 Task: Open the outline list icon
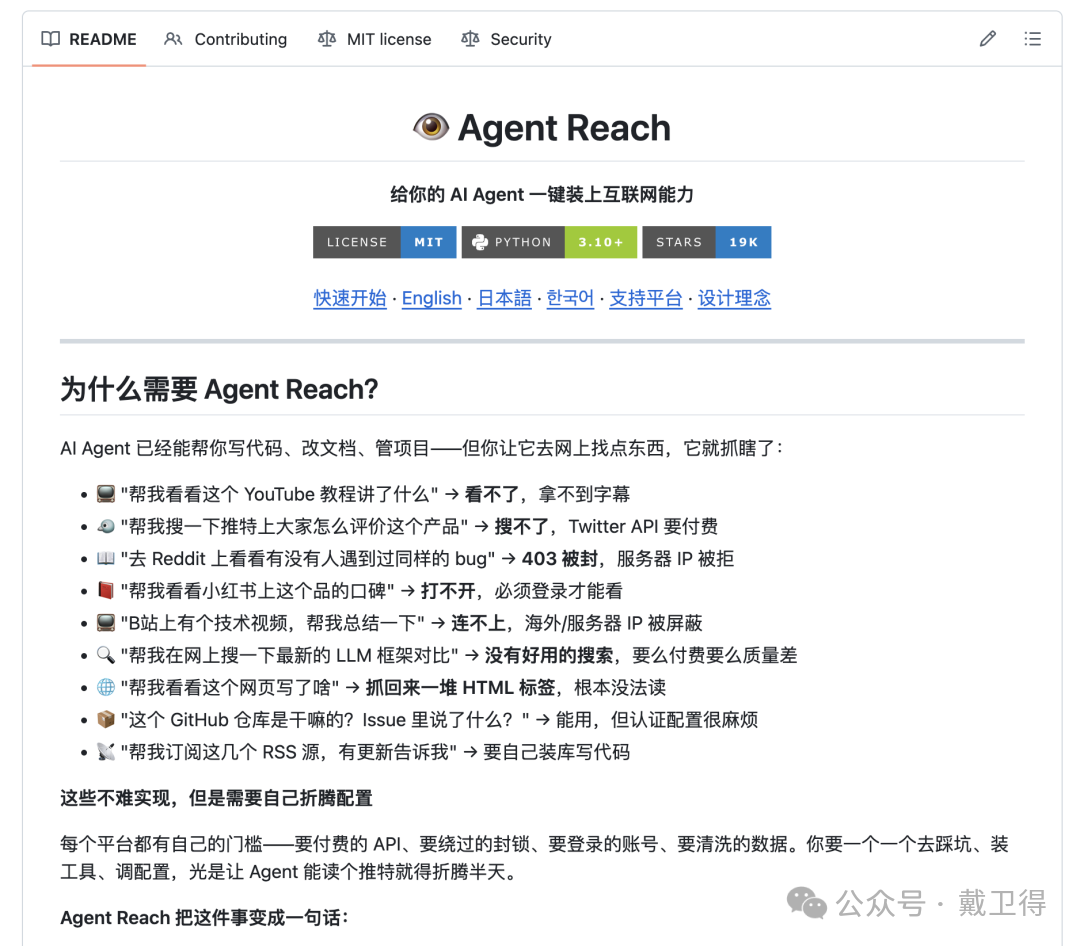(x=1032, y=39)
